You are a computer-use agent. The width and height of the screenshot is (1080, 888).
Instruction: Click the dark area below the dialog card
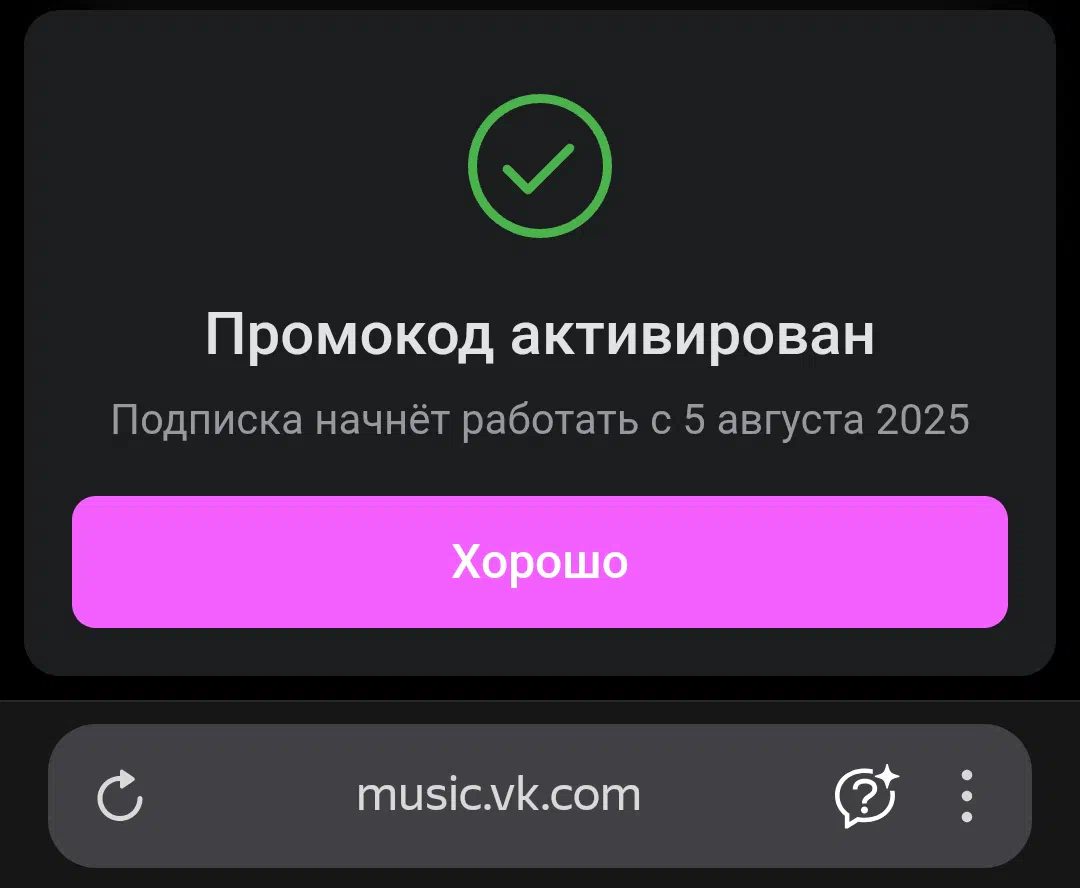539,688
